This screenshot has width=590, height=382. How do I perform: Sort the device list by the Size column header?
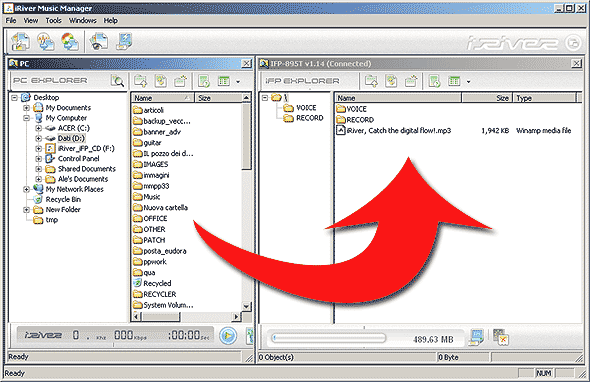click(487, 98)
